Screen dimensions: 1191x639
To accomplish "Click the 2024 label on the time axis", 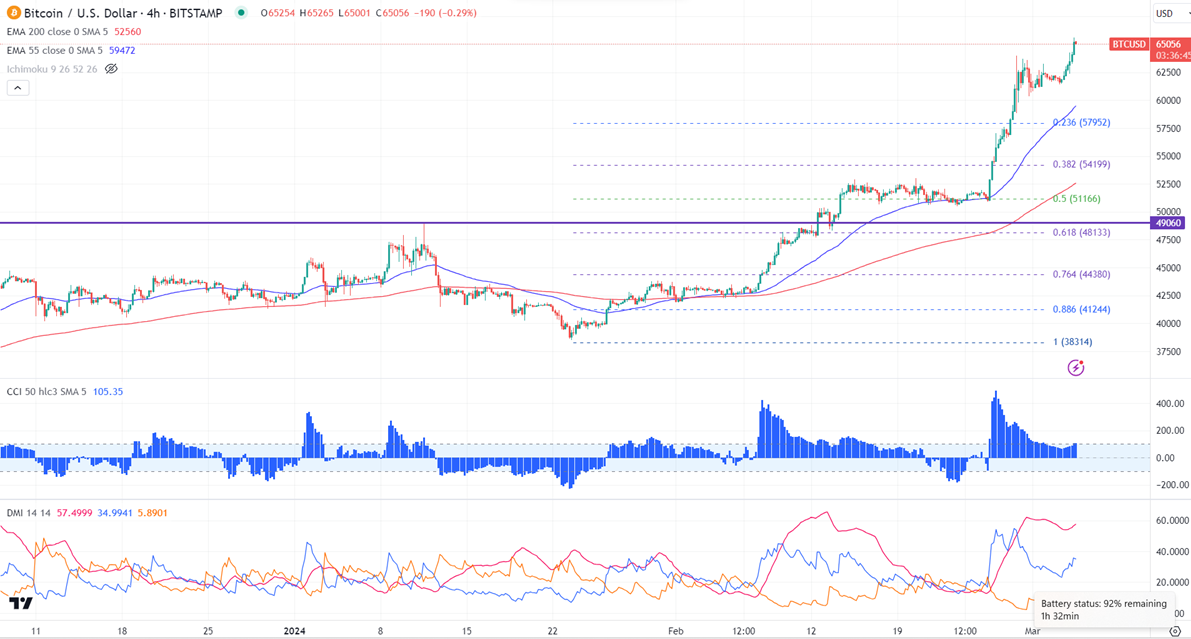I will [294, 631].
